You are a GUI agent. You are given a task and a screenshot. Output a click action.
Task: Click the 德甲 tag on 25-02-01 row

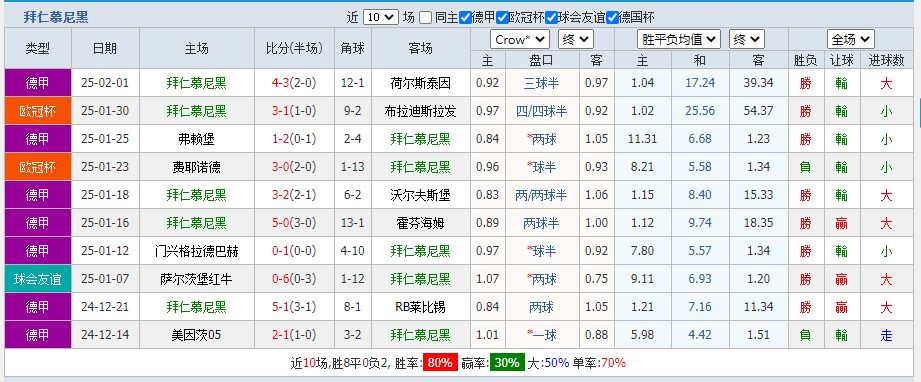pyautogui.click(x=38, y=83)
